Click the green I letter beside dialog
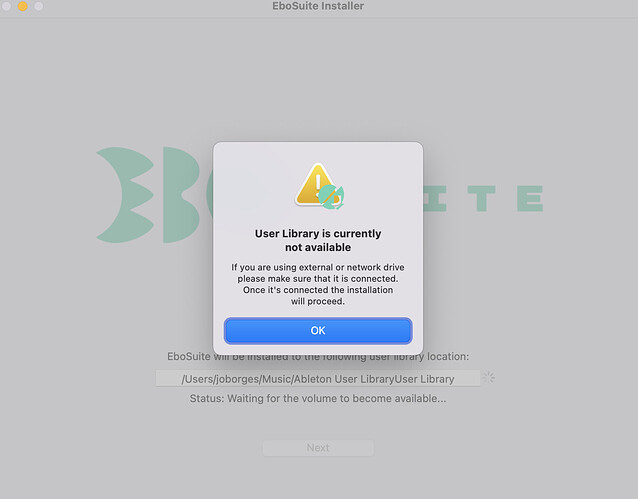The height and width of the screenshot is (499, 638). 435,198
